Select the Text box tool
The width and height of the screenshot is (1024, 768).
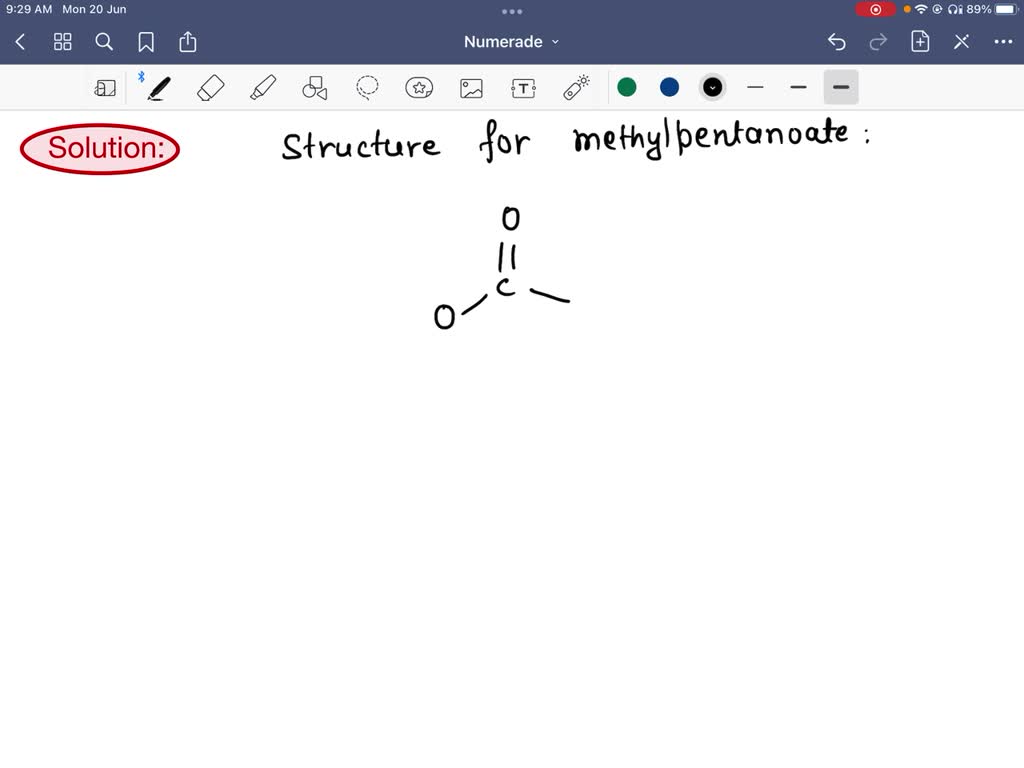tap(523, 88)
